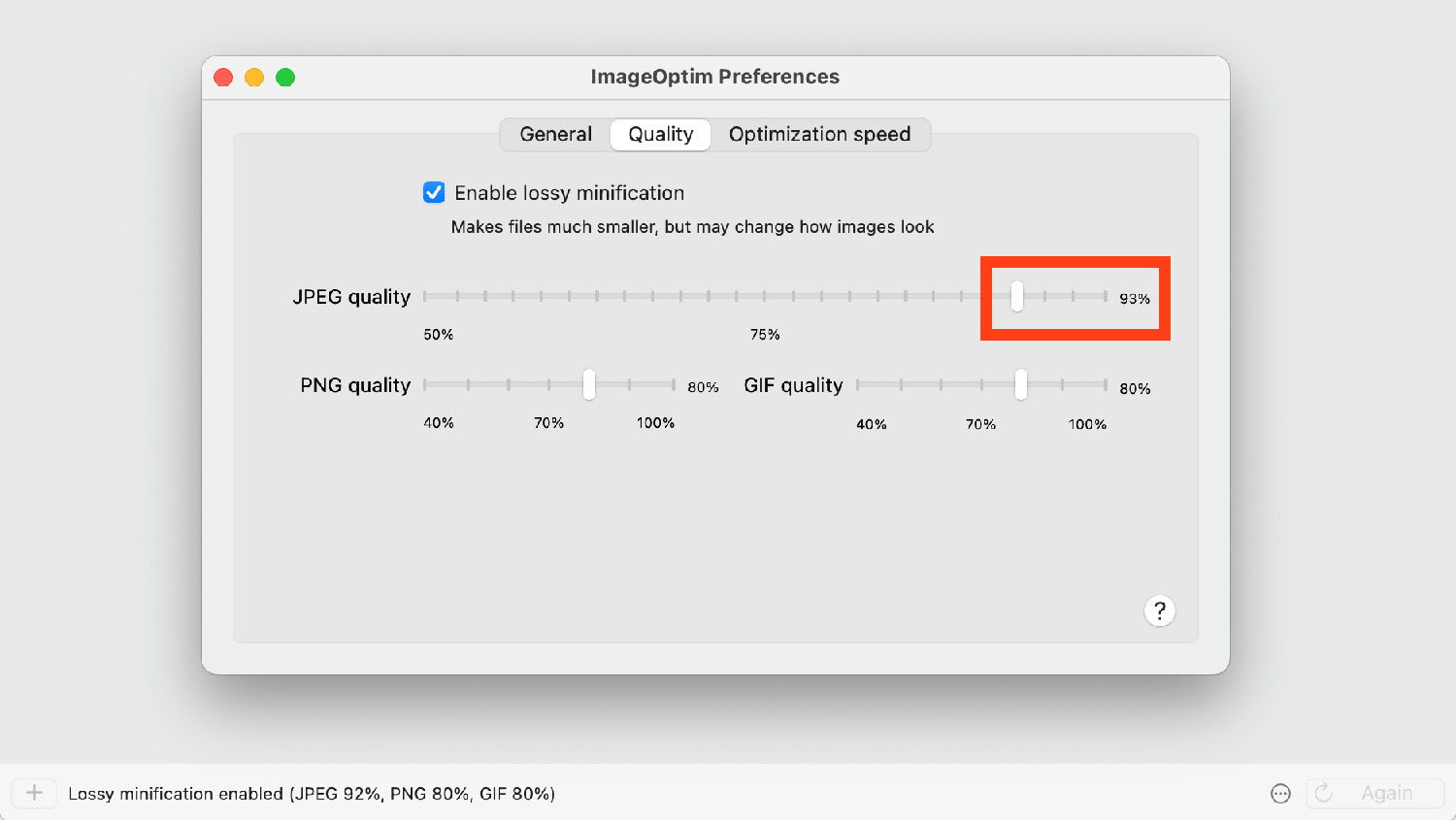The width and height of the screenshot is (1456, 820).
Task: Click the GIF quality slider handle
Action: pyautogui.click(x=1021, y=384)
